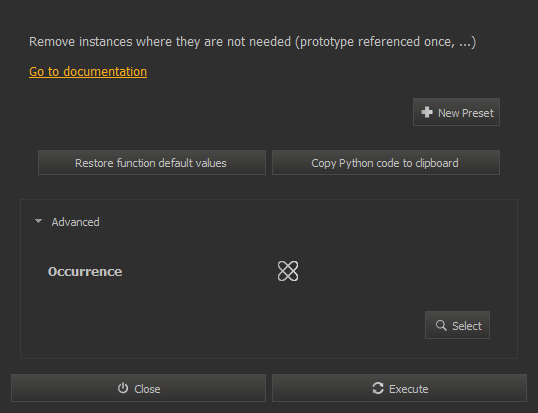Click the power icon beside Close
The height and width of the screenshot is (413, 538).
123,388
